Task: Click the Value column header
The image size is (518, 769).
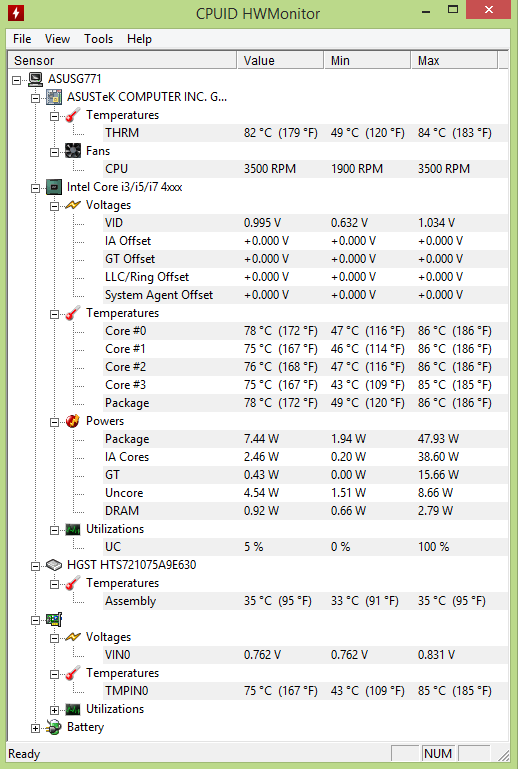Action: pyautogui.click(x=281, y=60)
